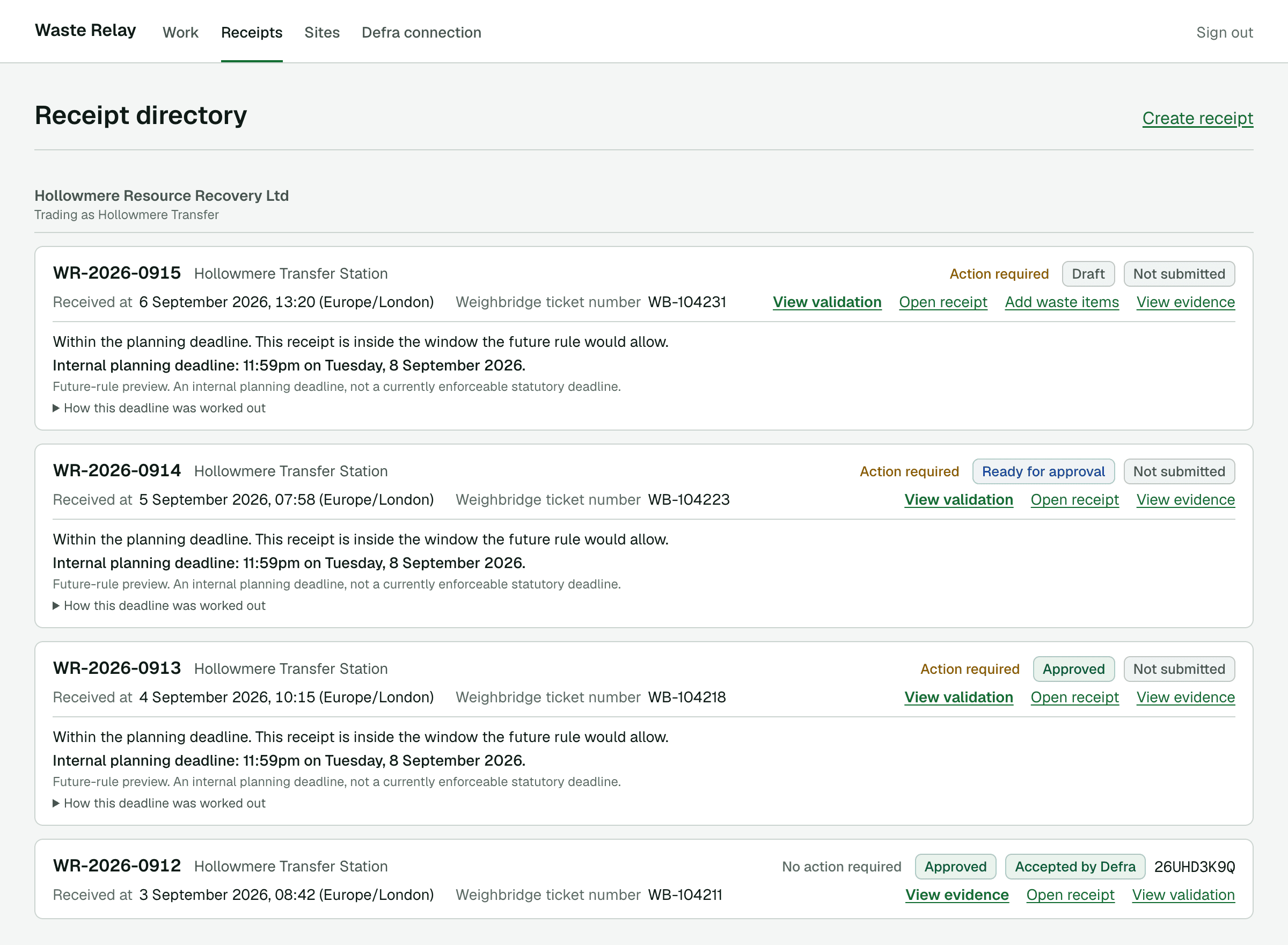Viewport: 1288px width, 945px height.
Task: Click weighbridge ticket WB-104223
Action: tap(689, 499)
